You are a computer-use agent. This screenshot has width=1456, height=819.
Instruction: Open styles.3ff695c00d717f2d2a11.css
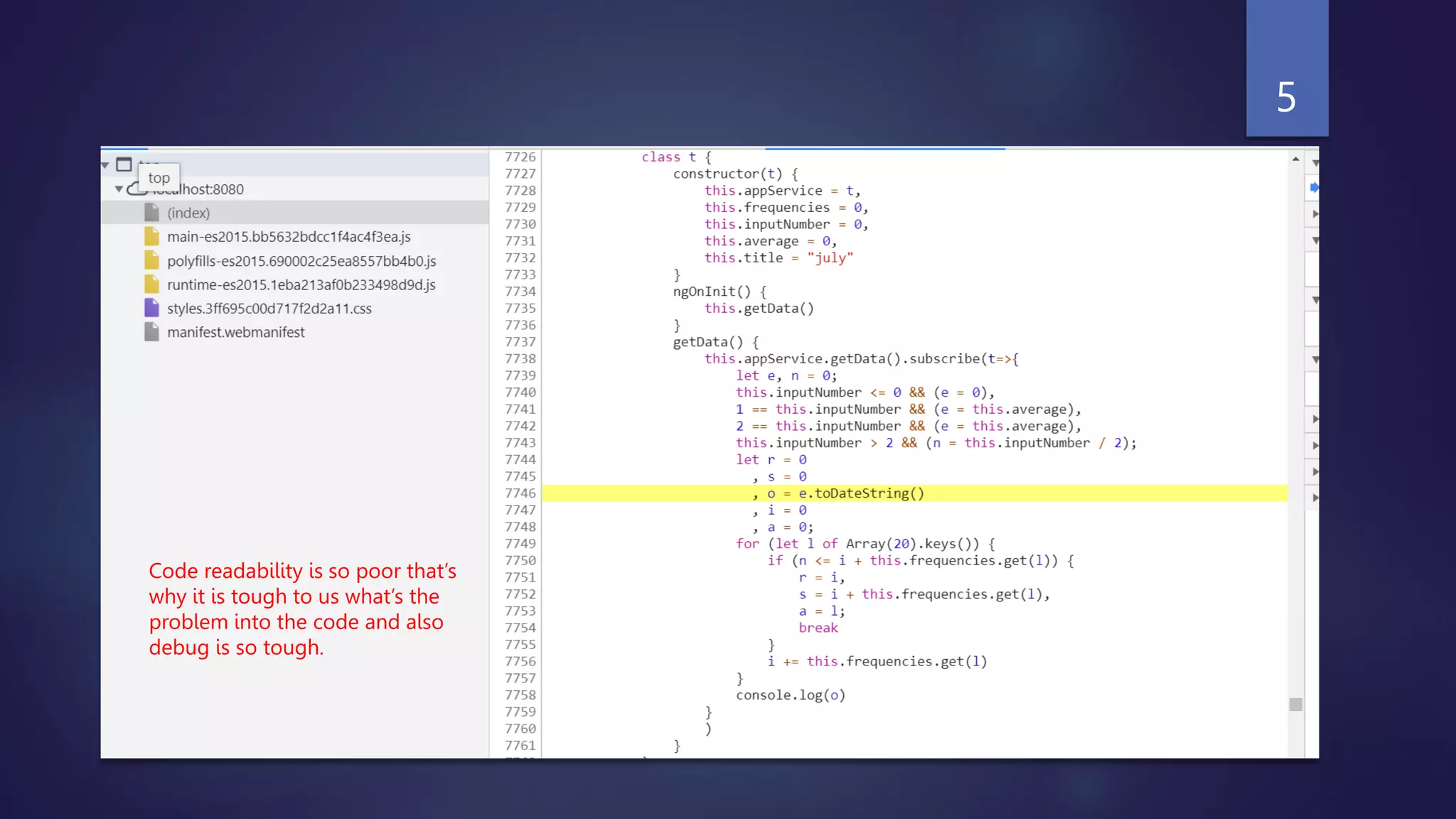pos(269,309)
